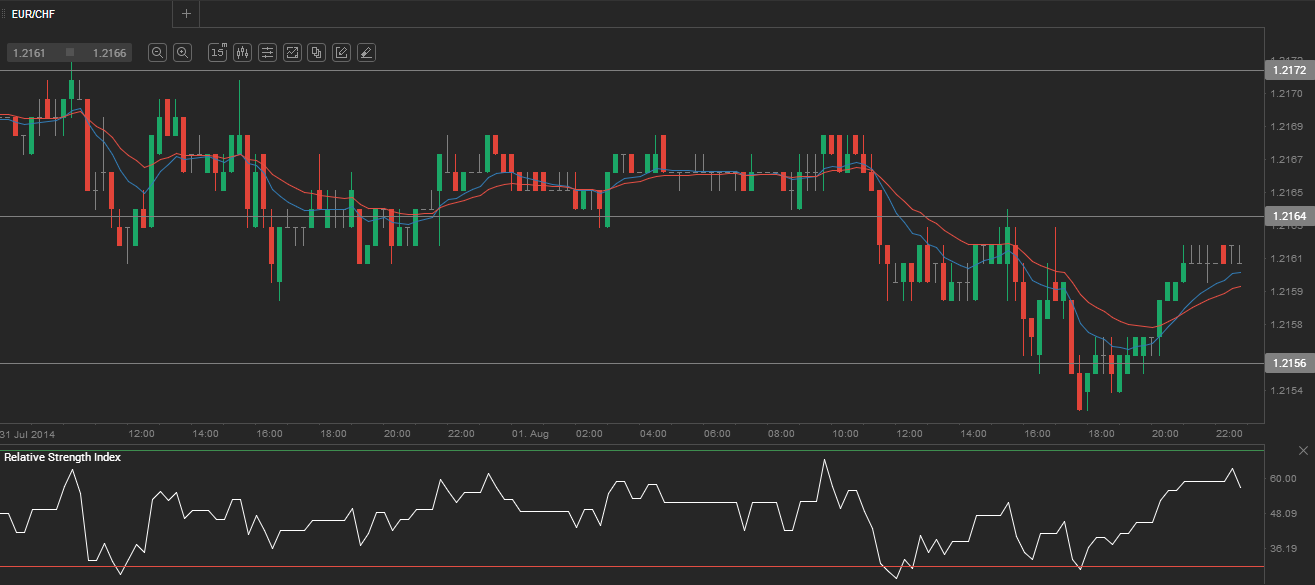Image resolution: width=1315 pixels, height=585 pixels.
Task: Click the overlapping squares copy icon
Action: 316,53
